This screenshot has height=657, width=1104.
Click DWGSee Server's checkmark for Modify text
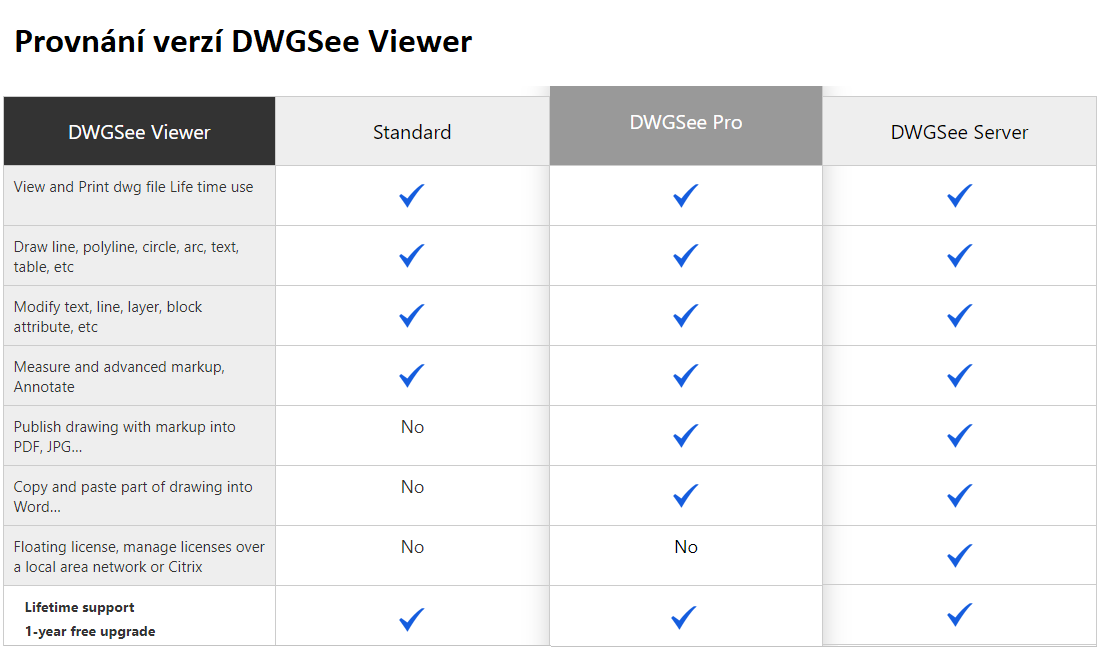coord(958,315)
